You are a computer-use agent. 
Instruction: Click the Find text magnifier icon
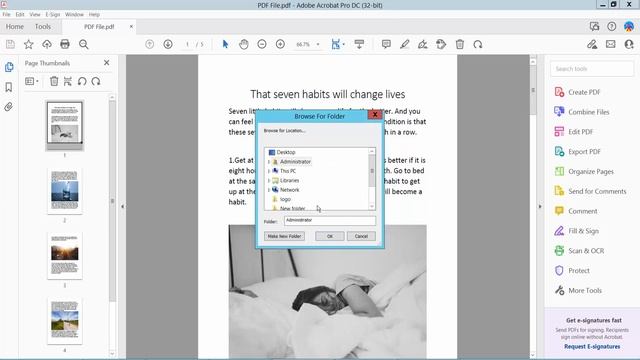(84, 44)
